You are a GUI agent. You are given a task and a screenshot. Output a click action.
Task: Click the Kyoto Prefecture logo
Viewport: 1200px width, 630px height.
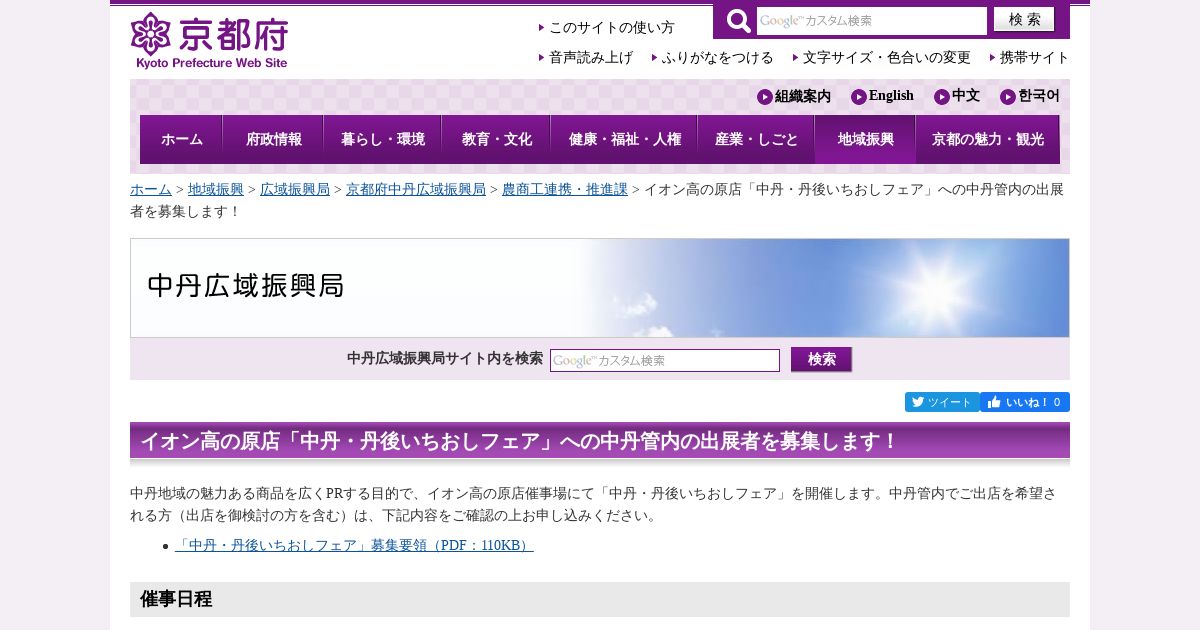tap(209, 41)
